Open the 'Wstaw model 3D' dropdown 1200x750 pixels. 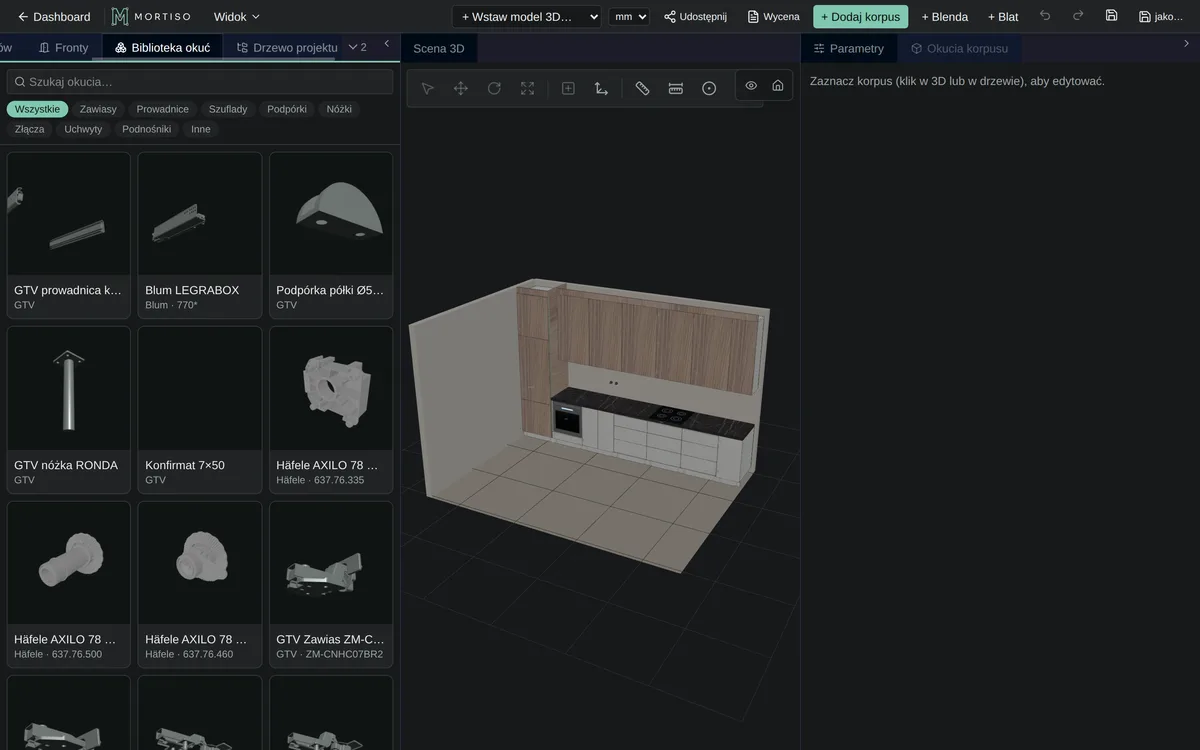526,16
